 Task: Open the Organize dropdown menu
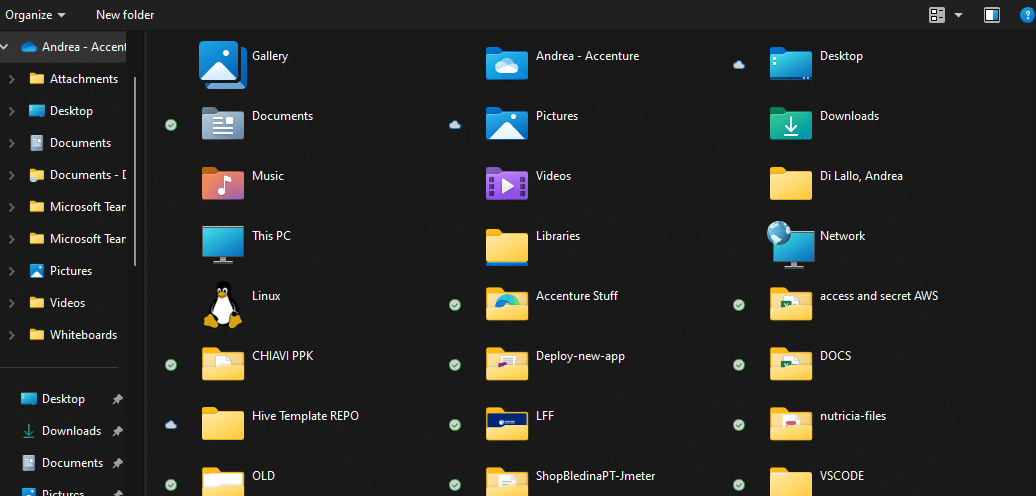click(x=36, y=15)
